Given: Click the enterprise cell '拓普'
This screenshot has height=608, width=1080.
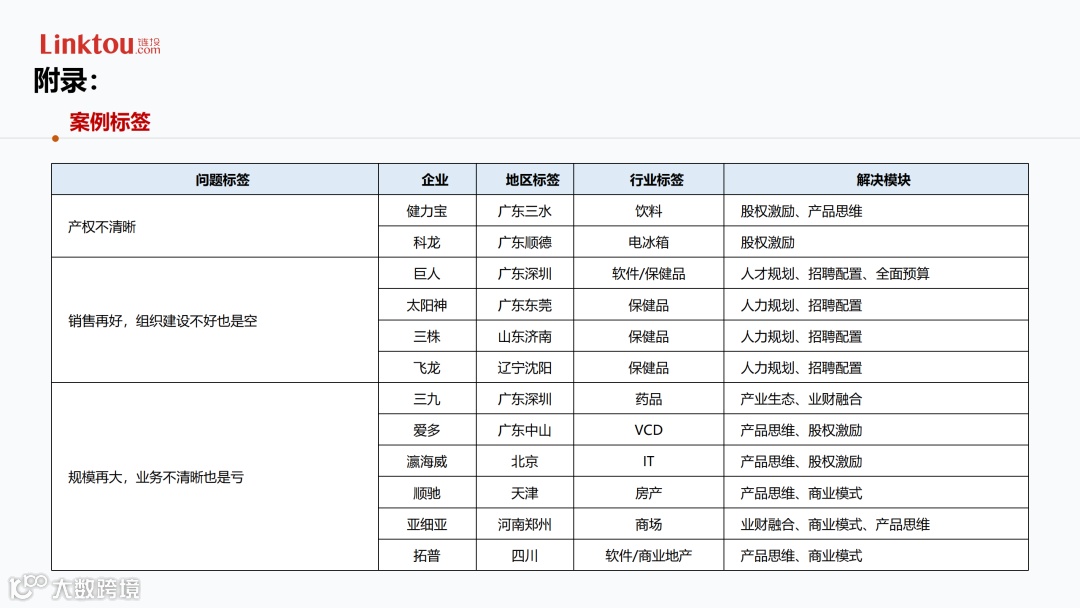Looking at the screenshot, I should pos(427,556).
